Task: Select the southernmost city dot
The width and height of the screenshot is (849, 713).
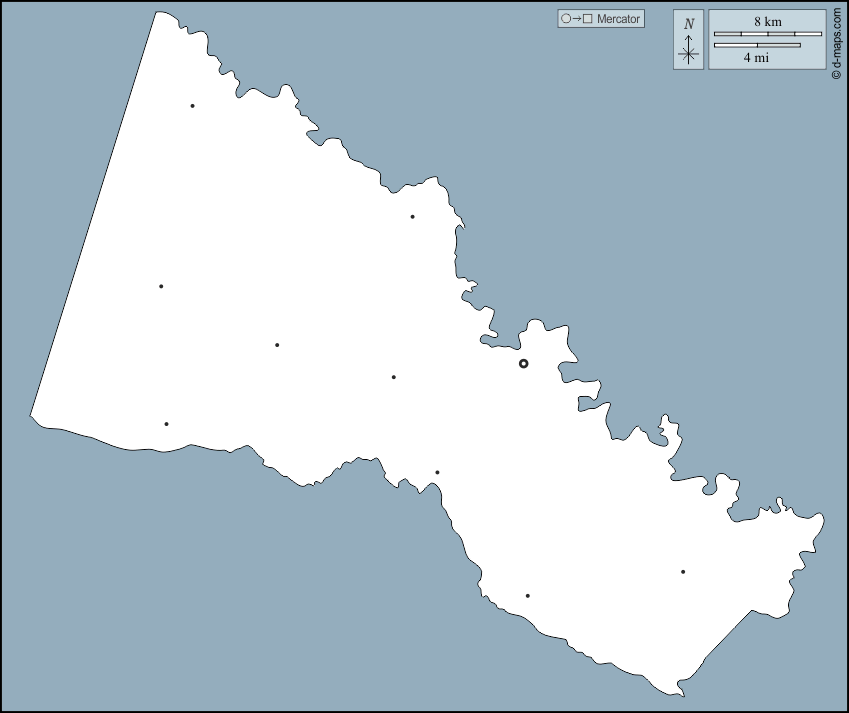Action: click(527, 596)
